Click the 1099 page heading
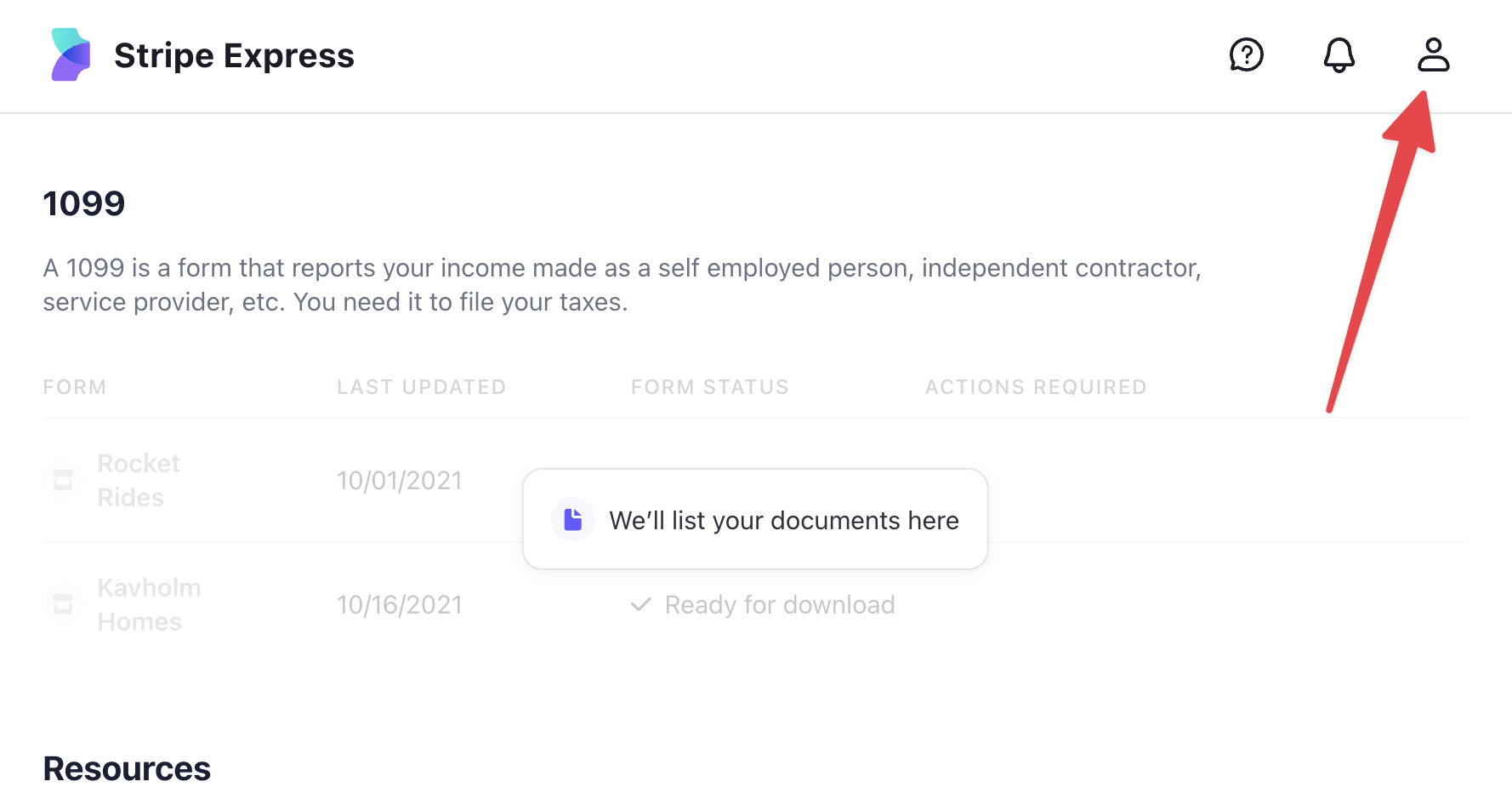 [83, 202]
